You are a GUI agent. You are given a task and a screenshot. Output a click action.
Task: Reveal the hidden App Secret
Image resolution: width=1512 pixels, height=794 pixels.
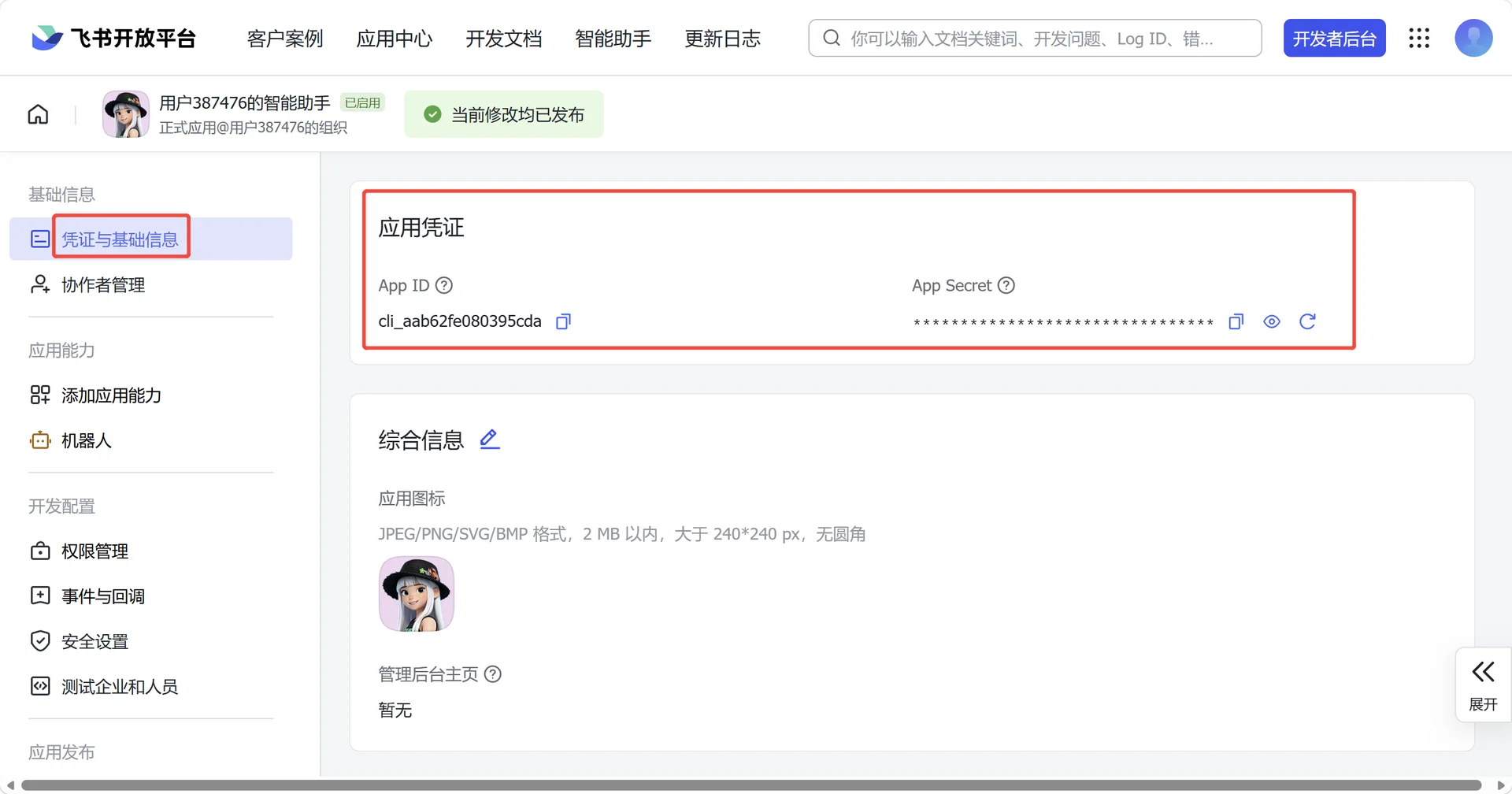coord(1272,321)
